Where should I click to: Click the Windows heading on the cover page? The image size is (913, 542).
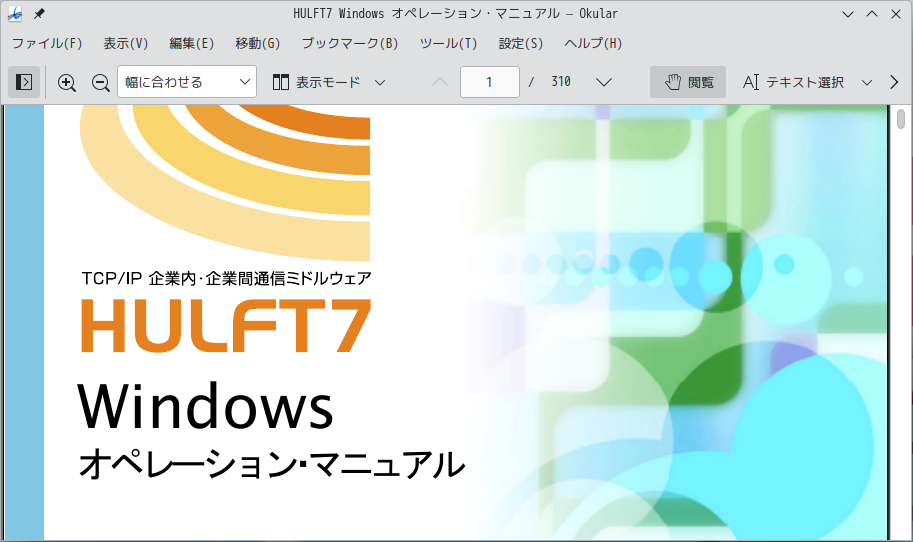click(206, 406)
